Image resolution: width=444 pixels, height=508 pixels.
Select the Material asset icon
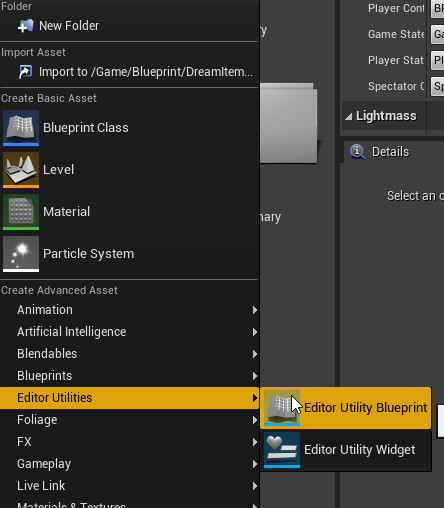[21, 212]
